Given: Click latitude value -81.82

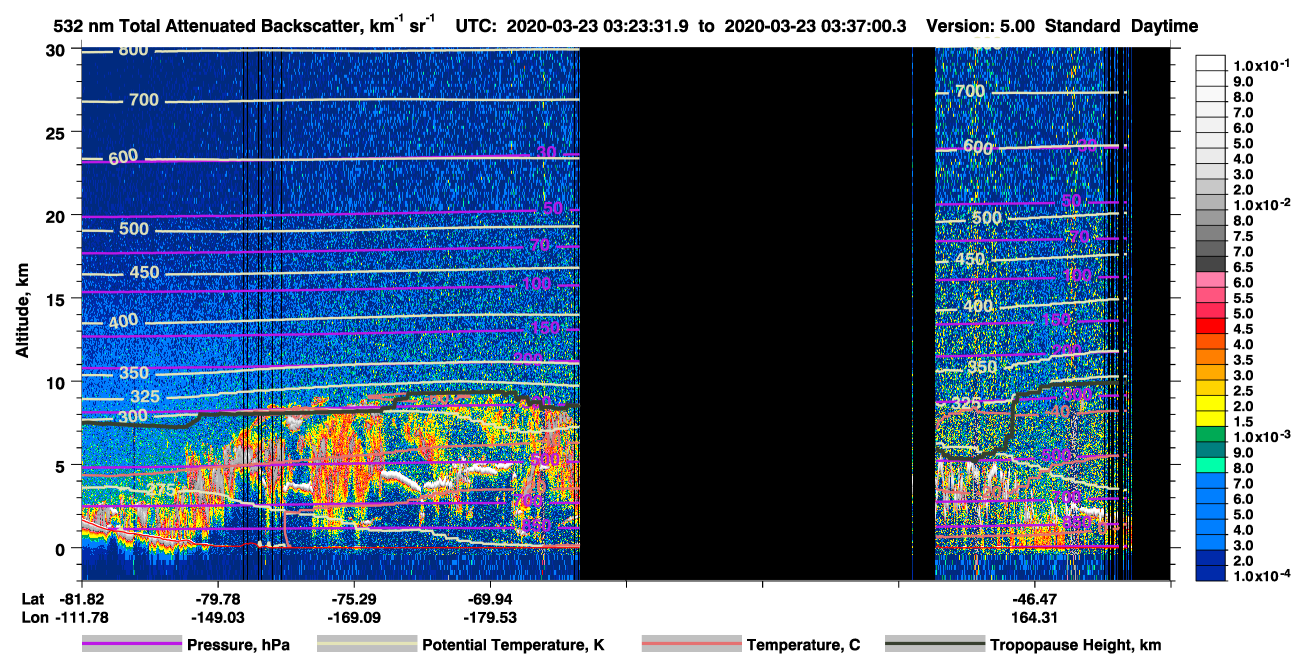Looking at the screenshot, I should (x=81, y=599).
